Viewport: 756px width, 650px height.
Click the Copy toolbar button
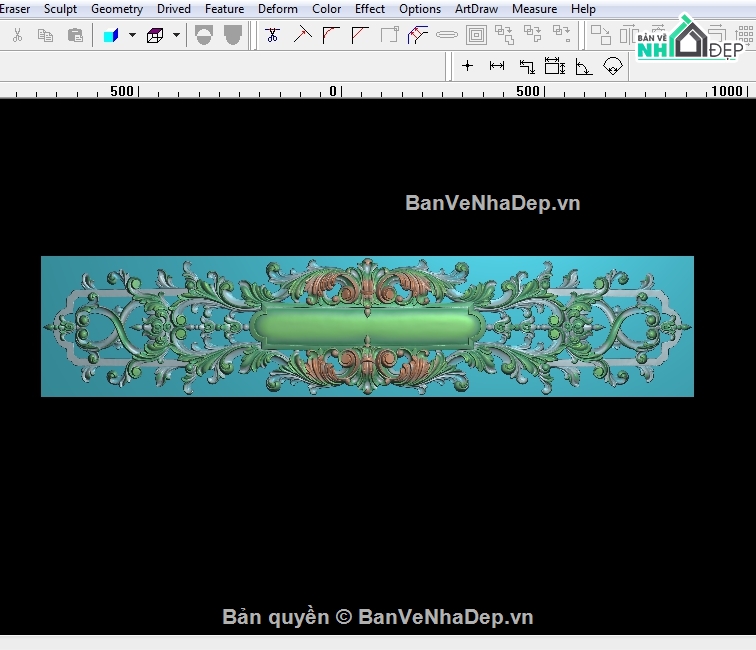click(45, 35)
